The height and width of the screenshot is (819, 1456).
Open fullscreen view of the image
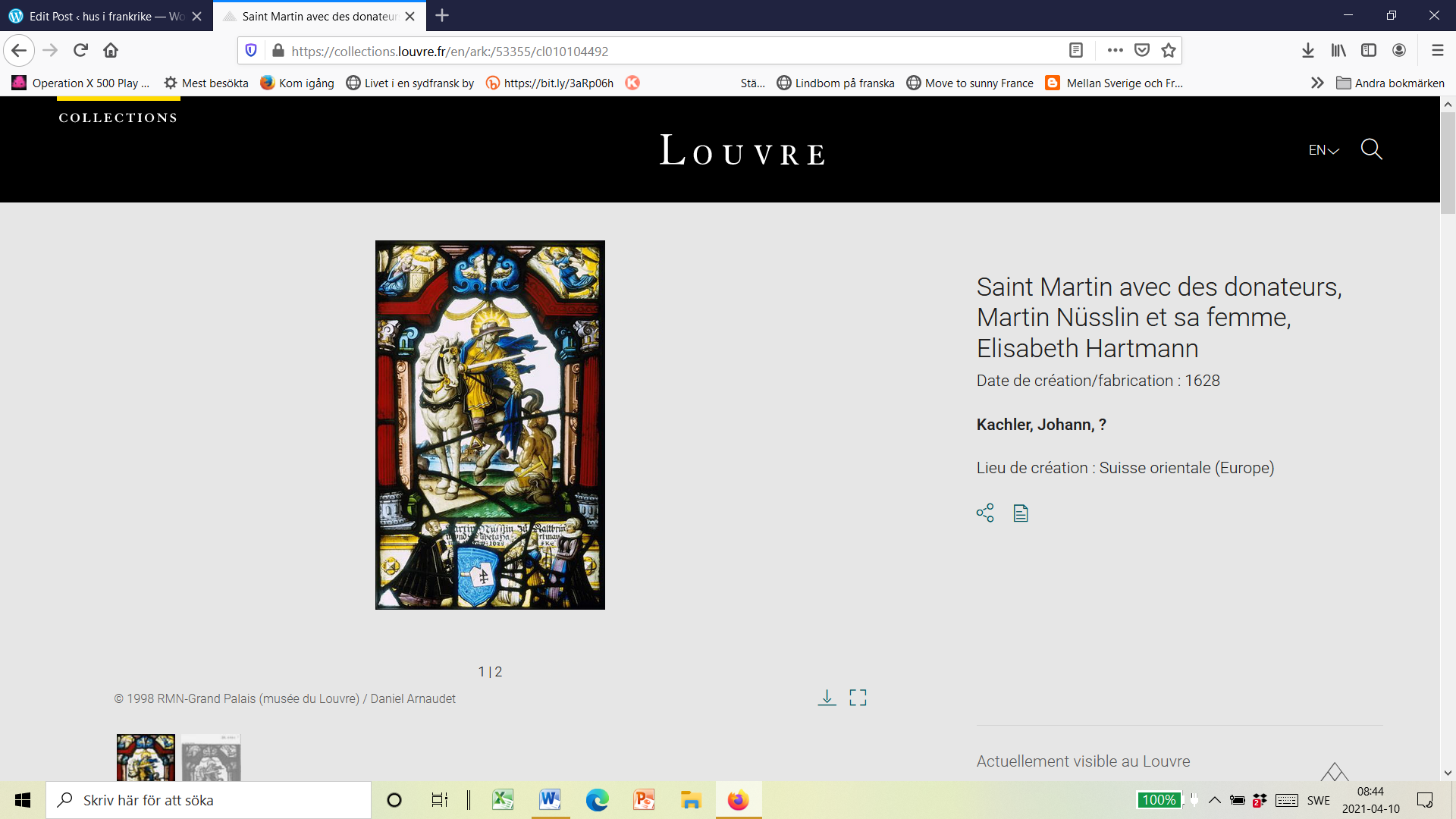[x=858, y=698]
